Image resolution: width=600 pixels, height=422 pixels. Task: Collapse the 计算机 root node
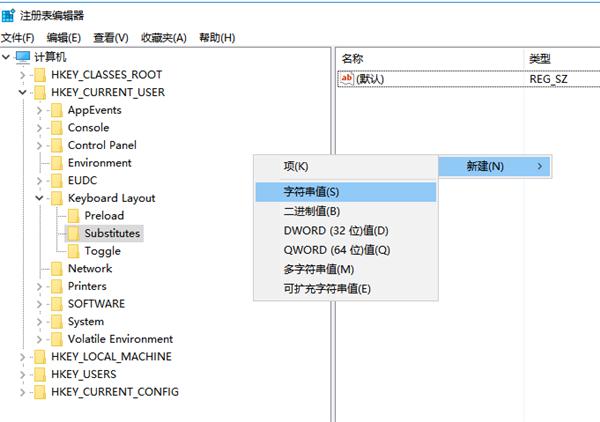pos(6,57)
